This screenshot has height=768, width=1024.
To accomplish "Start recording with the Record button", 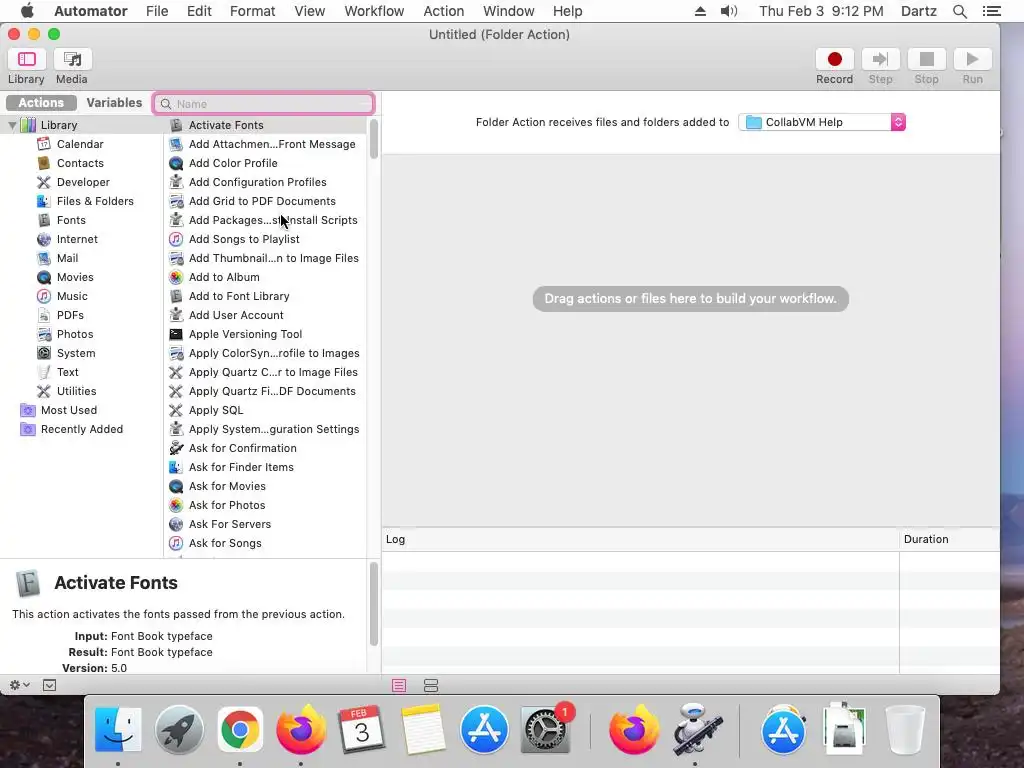I will click(x=834, y=59).
